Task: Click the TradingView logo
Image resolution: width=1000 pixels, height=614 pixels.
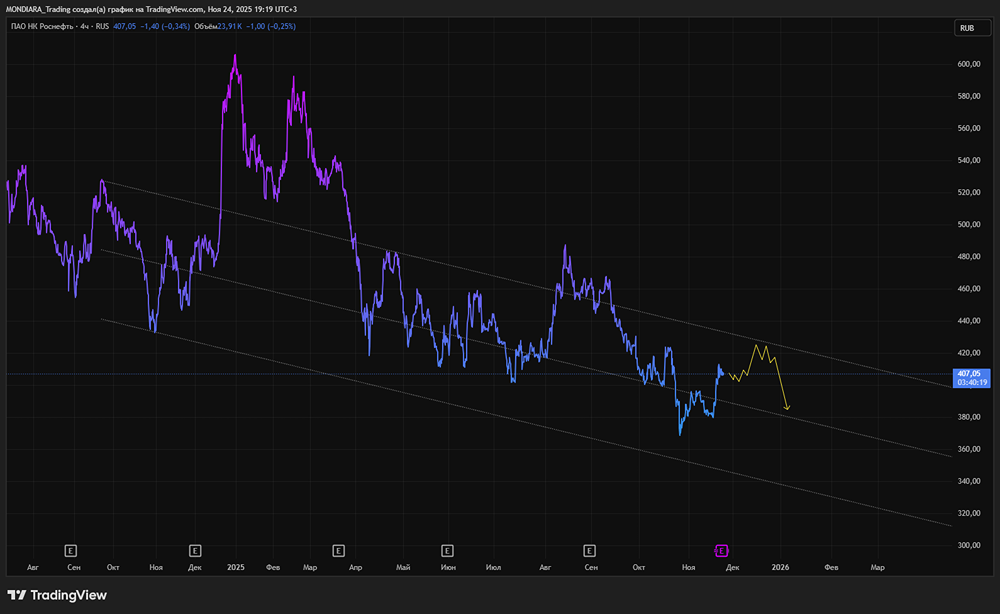Action: point(57,595)
